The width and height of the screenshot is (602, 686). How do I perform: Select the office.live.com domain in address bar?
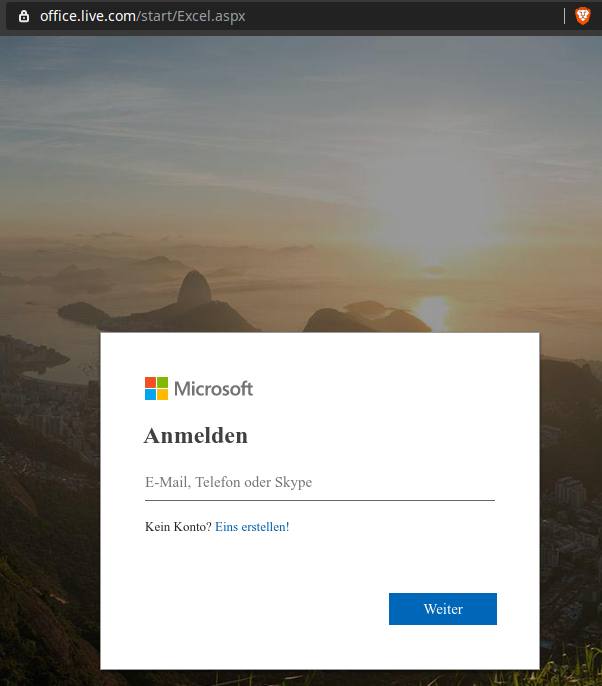[x=88, y=16]
